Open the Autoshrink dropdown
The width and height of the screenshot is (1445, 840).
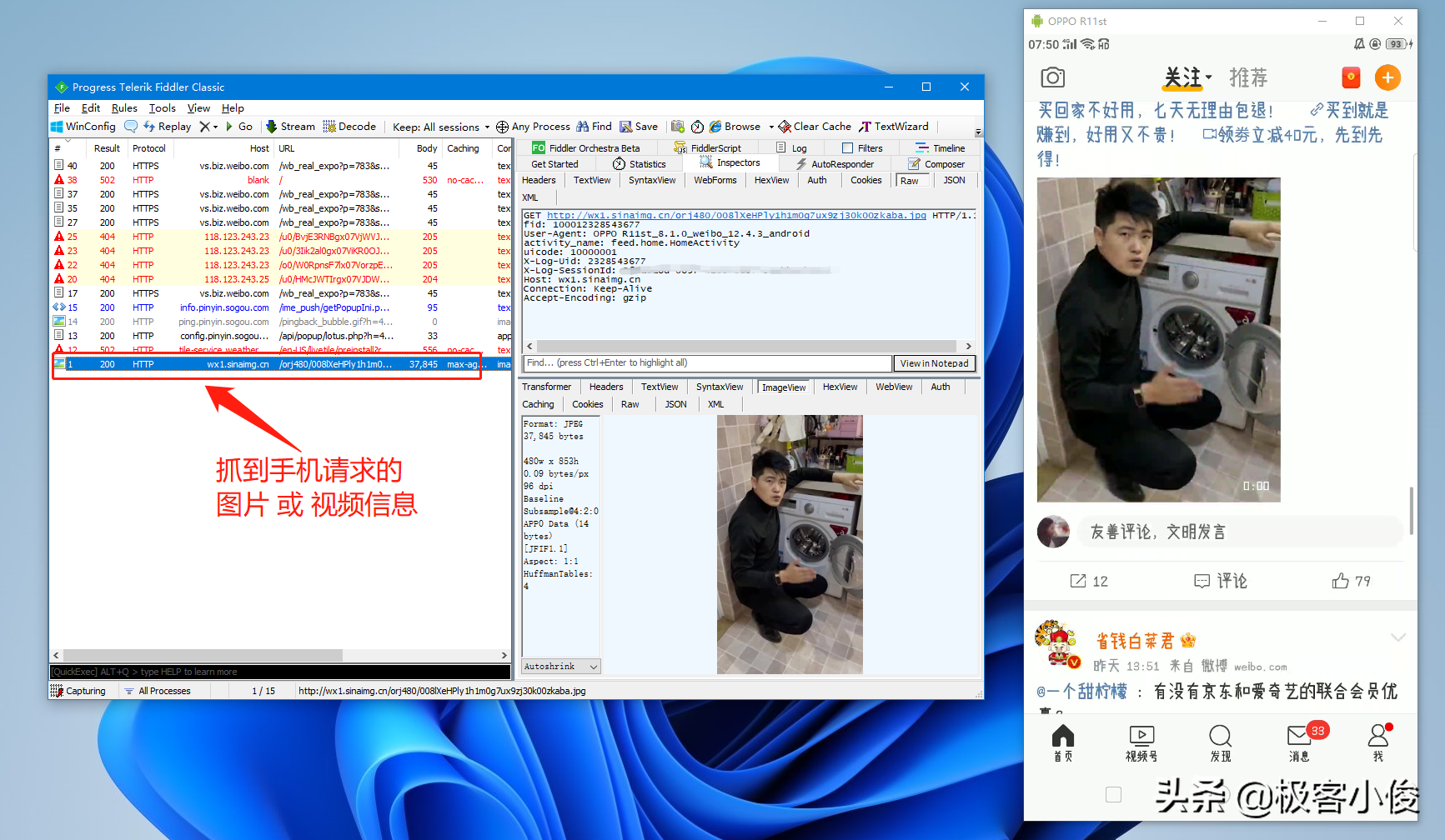[x=593, y=666]
